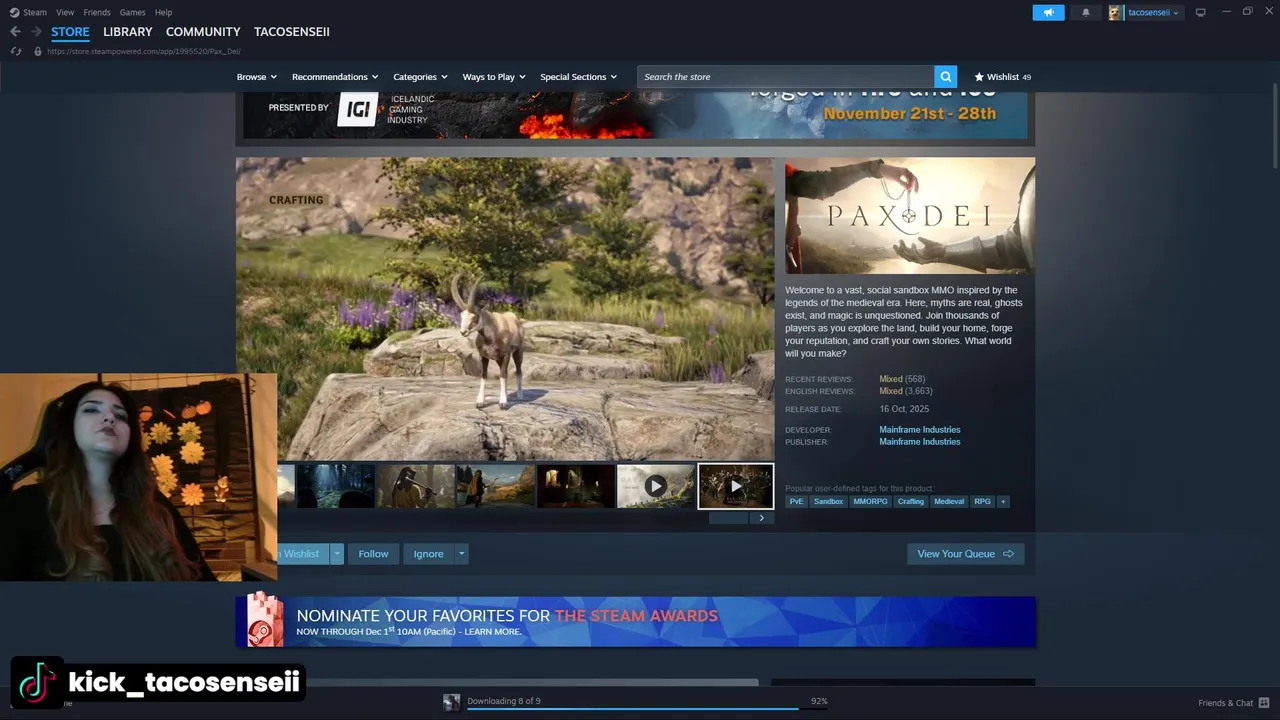Switch to the COMMUNITY tab
The image size is (1280, 720).
coord(203,32)
